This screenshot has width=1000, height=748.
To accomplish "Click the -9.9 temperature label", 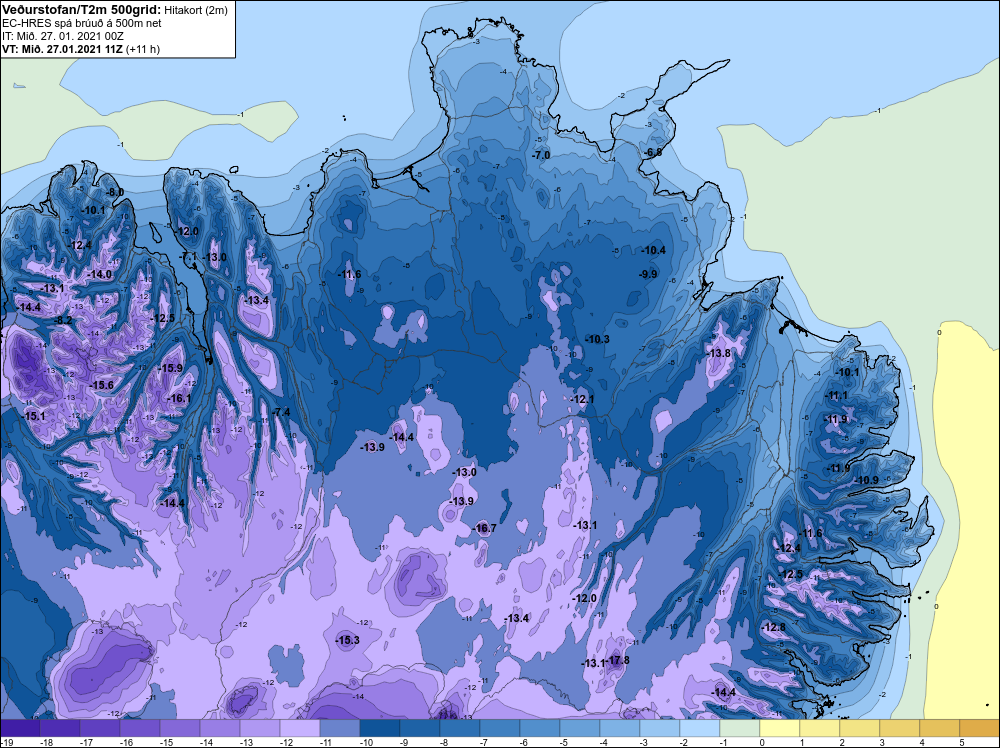I will [649, 274].
